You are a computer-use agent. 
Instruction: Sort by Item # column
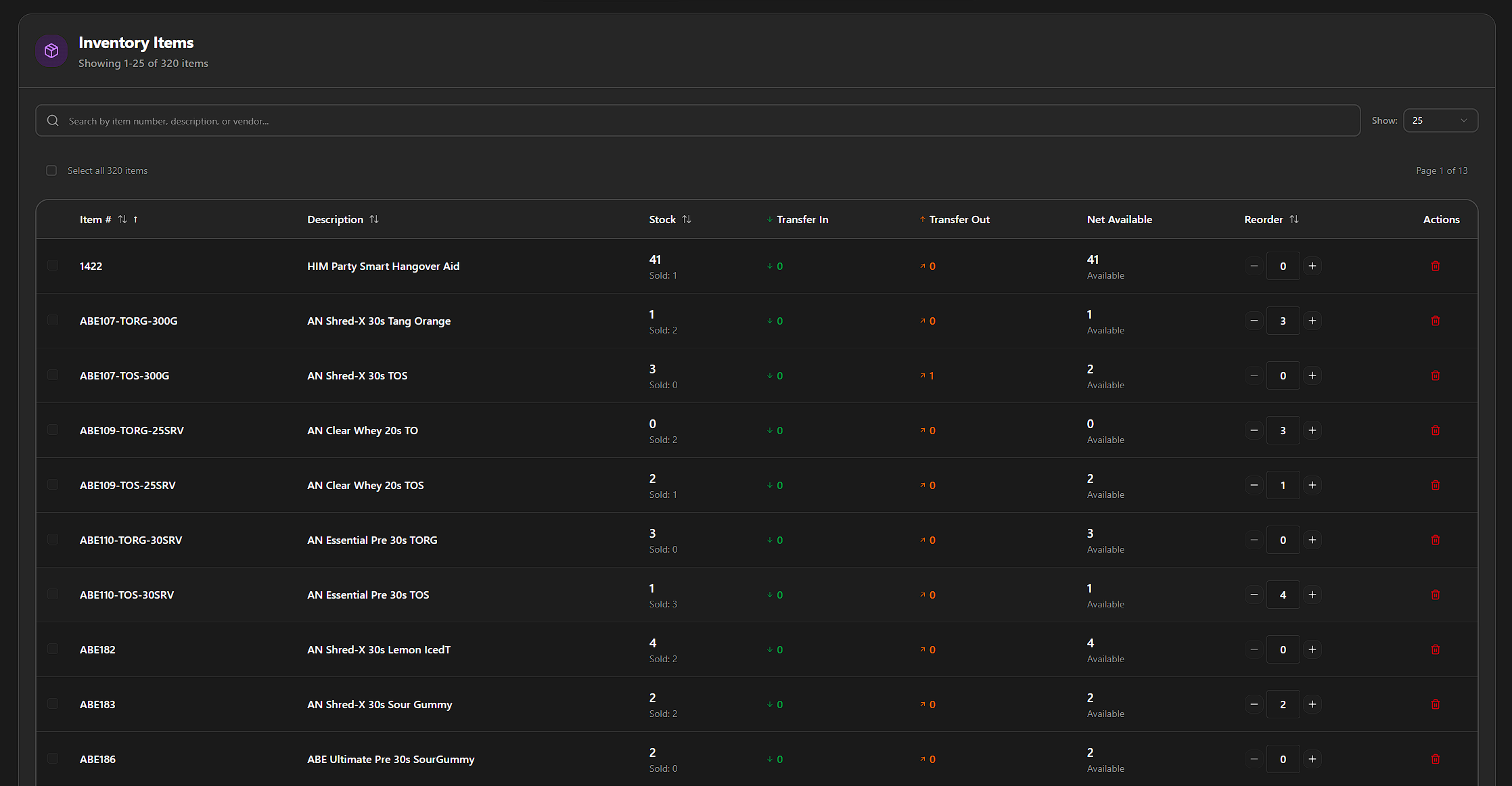coord(108,219)
